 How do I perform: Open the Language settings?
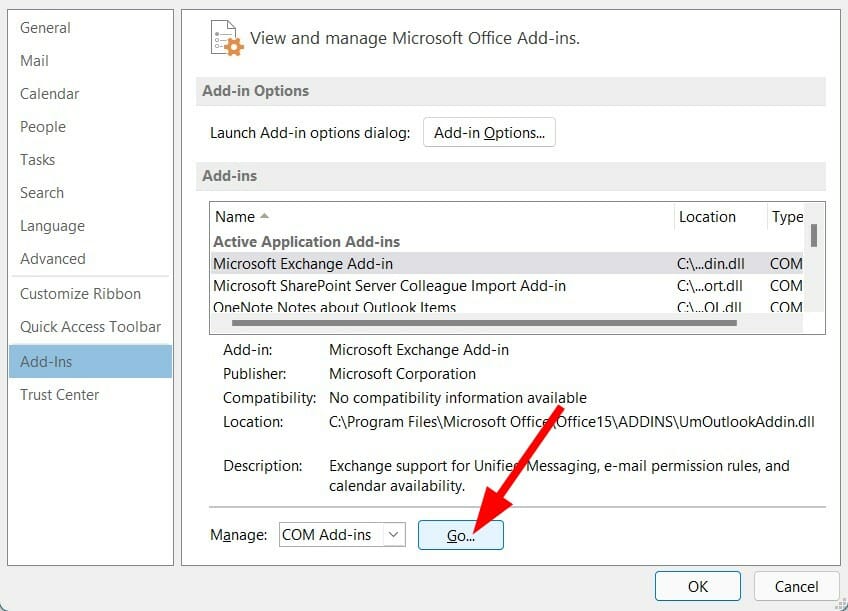pos(52,225)
